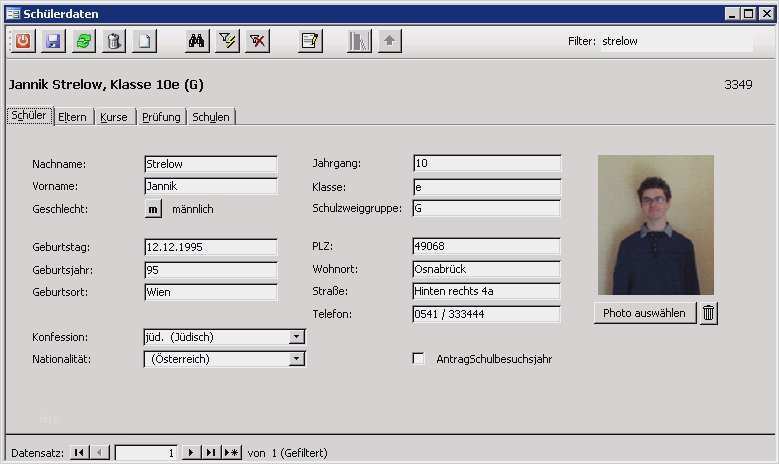Image resolution: width=779 pixels, height=464 pixels.
Task: Open the notes/edit form icon
Action: (310, 41)
